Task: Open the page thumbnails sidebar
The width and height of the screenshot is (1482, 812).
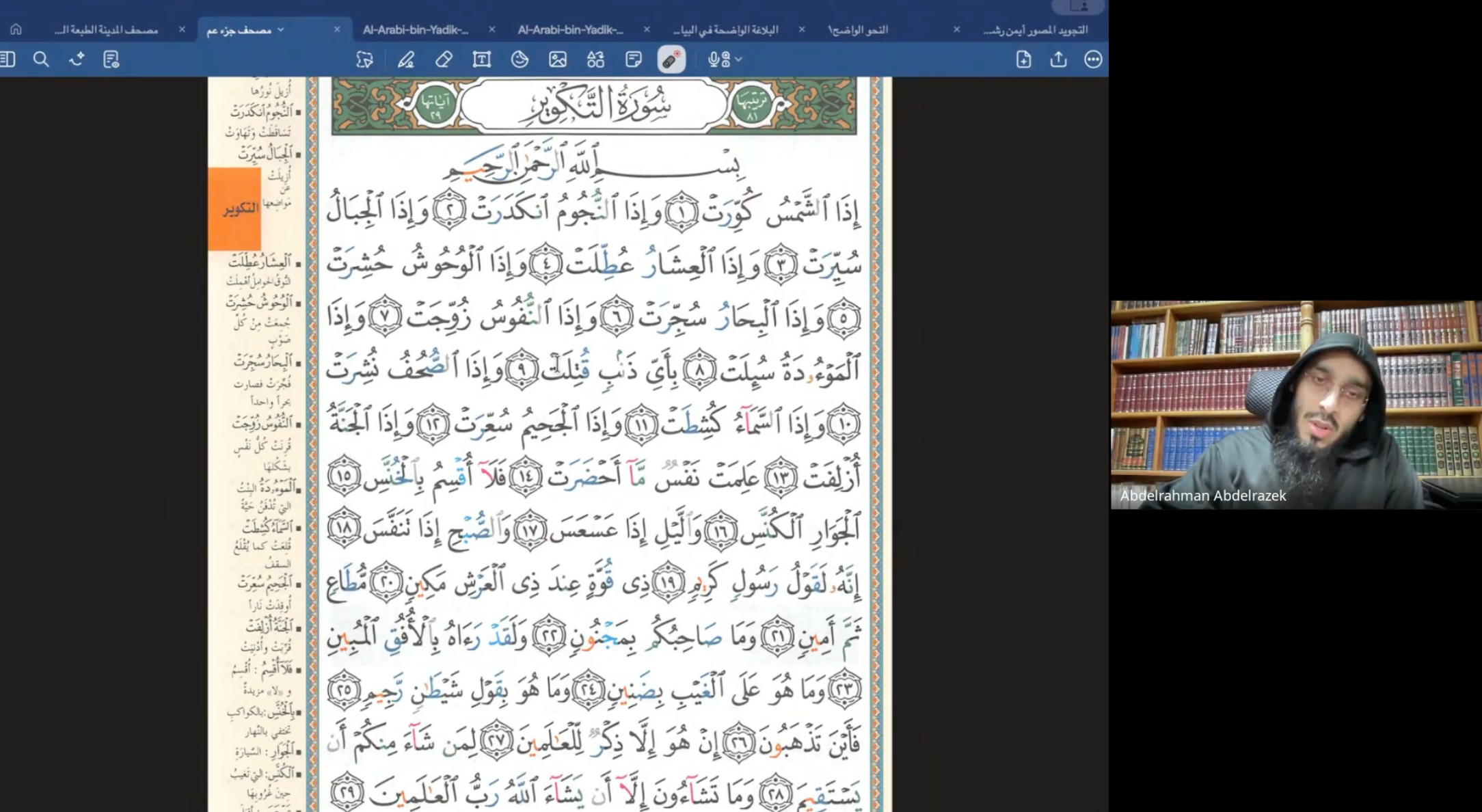Action: click(x=8, y=59)
